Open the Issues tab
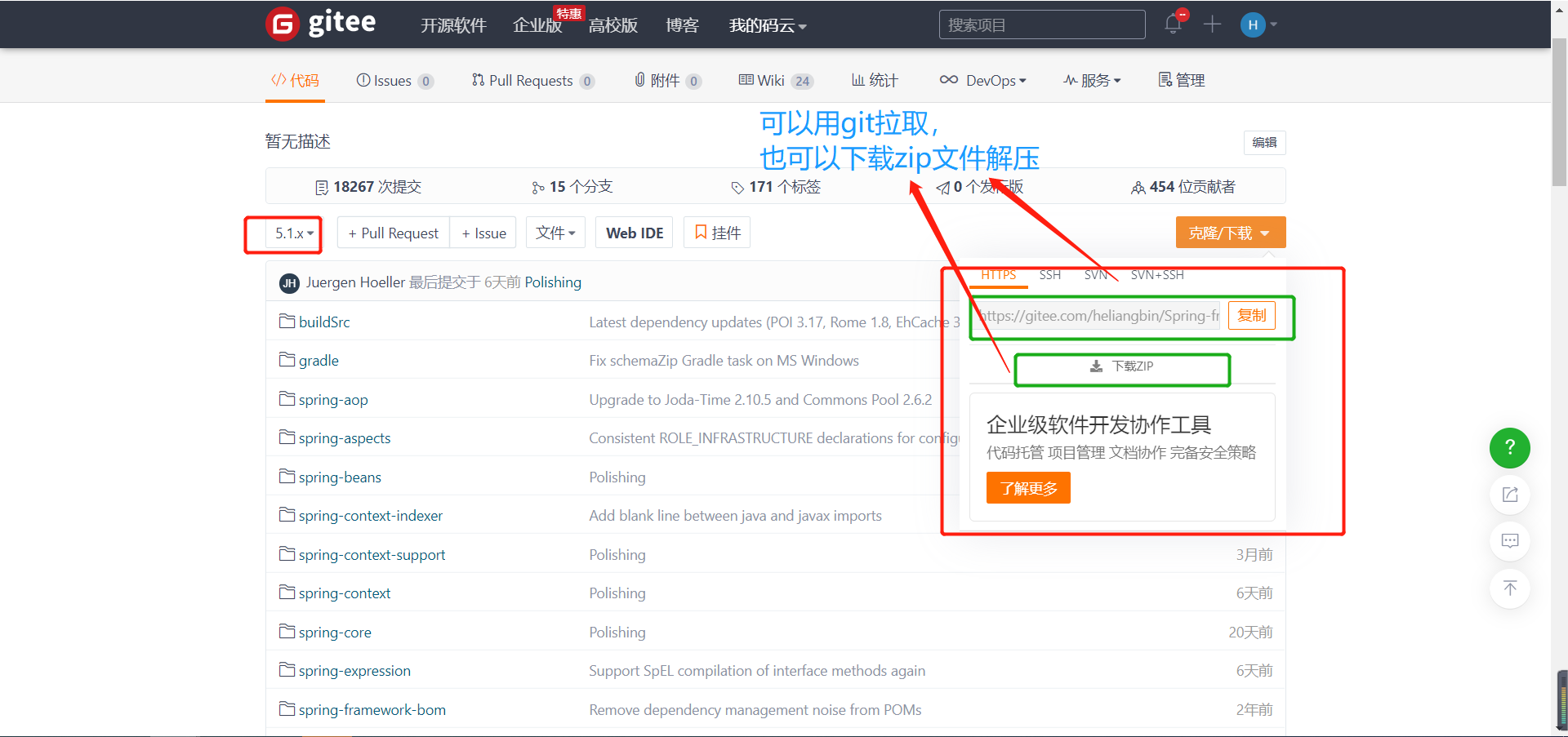 coord(395,80)
